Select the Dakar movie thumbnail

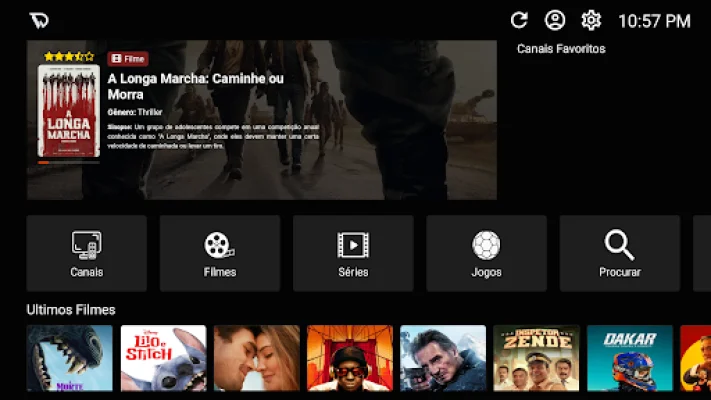[629, 358]
